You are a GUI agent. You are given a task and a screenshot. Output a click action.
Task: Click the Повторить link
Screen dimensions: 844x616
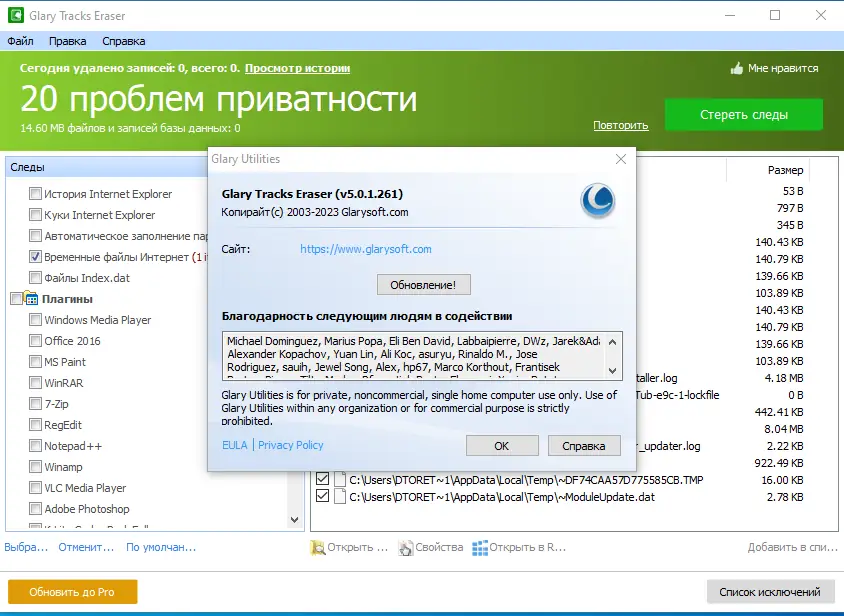[x=621, y=125]
